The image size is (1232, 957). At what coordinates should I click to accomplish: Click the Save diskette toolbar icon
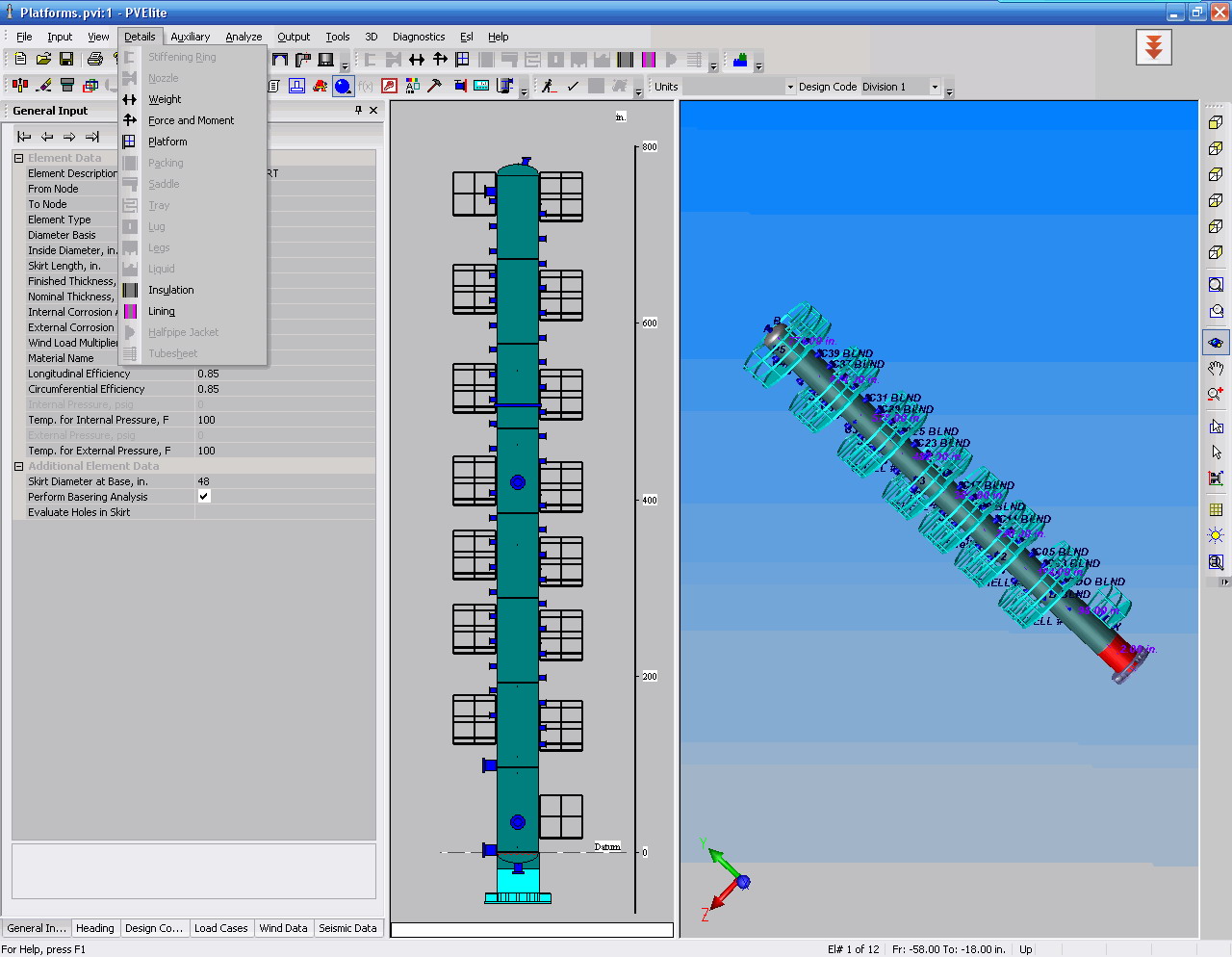point(66,60)
